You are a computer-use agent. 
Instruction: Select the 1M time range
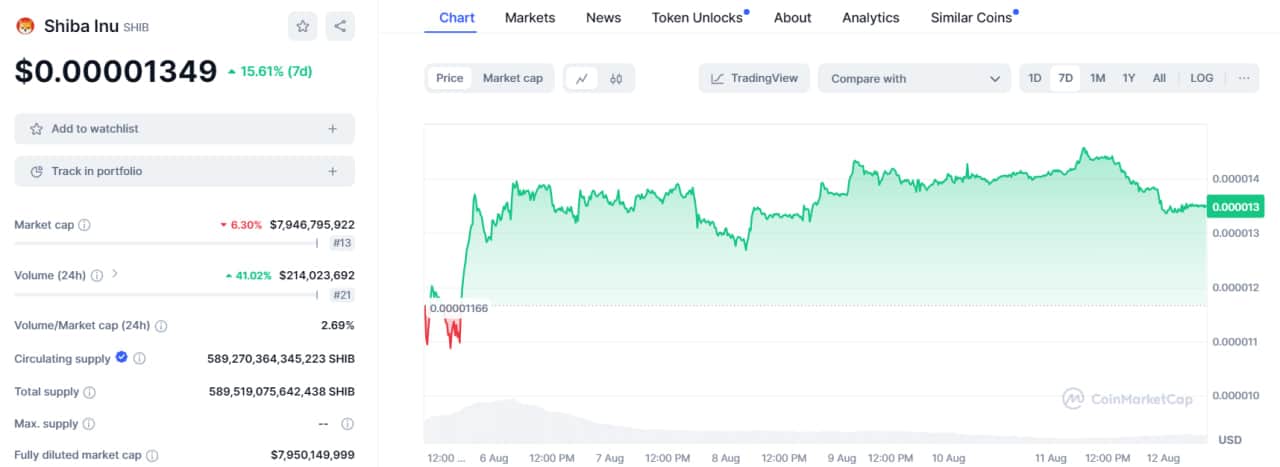click(x=1098, y=78)
